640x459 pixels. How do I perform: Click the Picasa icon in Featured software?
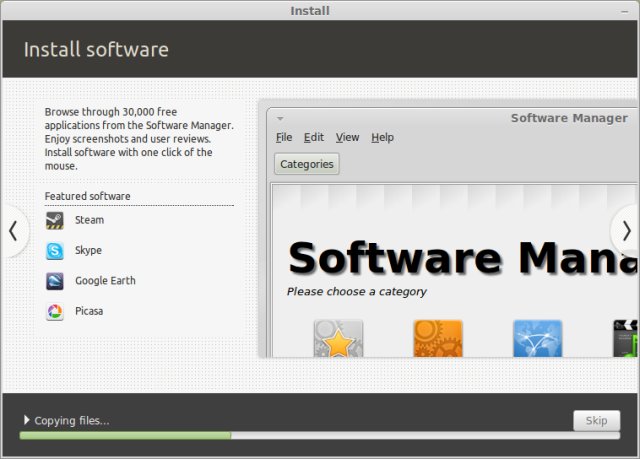pyautogui.click(x=55, y=312)
